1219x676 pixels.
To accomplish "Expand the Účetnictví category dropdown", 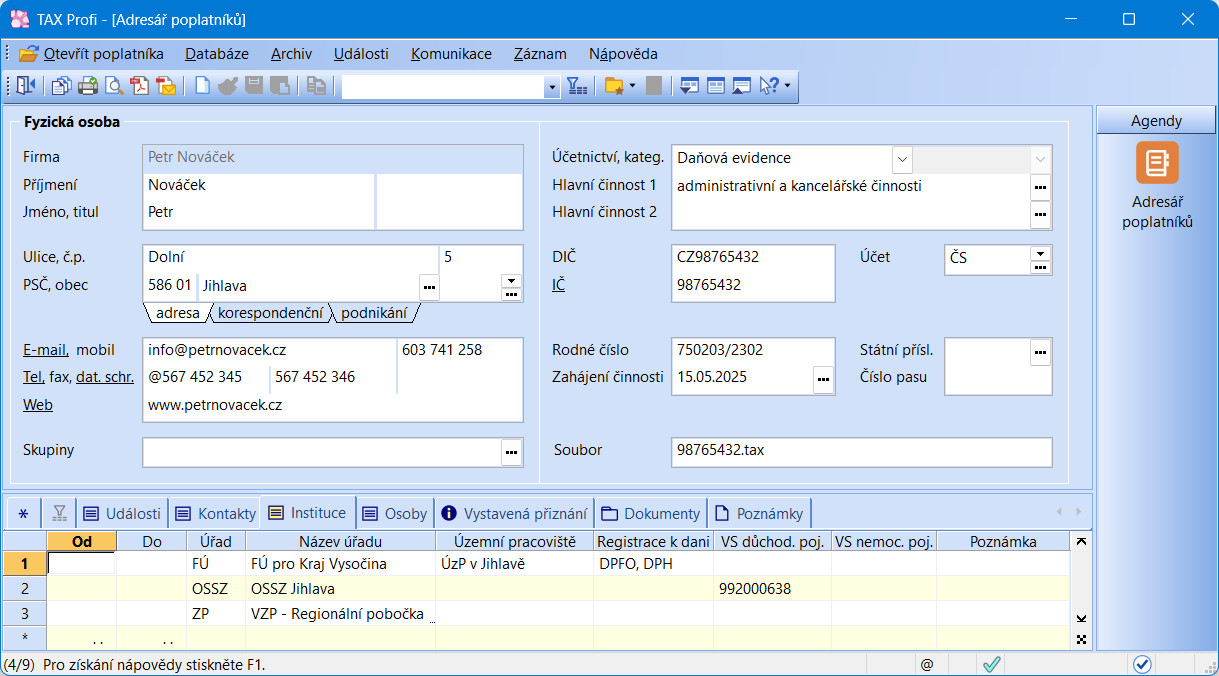I will 902,158.
